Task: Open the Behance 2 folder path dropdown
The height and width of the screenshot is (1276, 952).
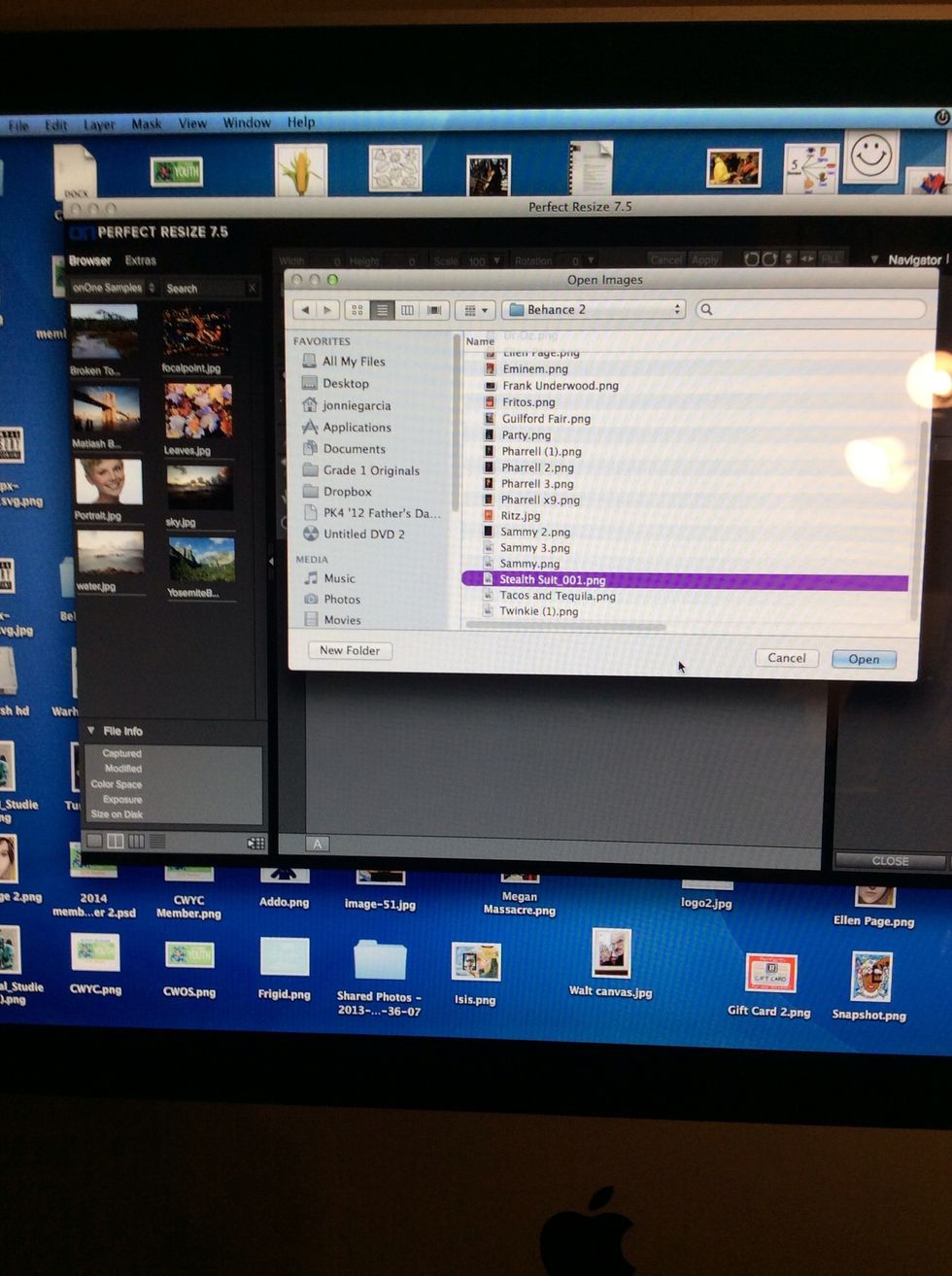Action: tap(594, 309)
